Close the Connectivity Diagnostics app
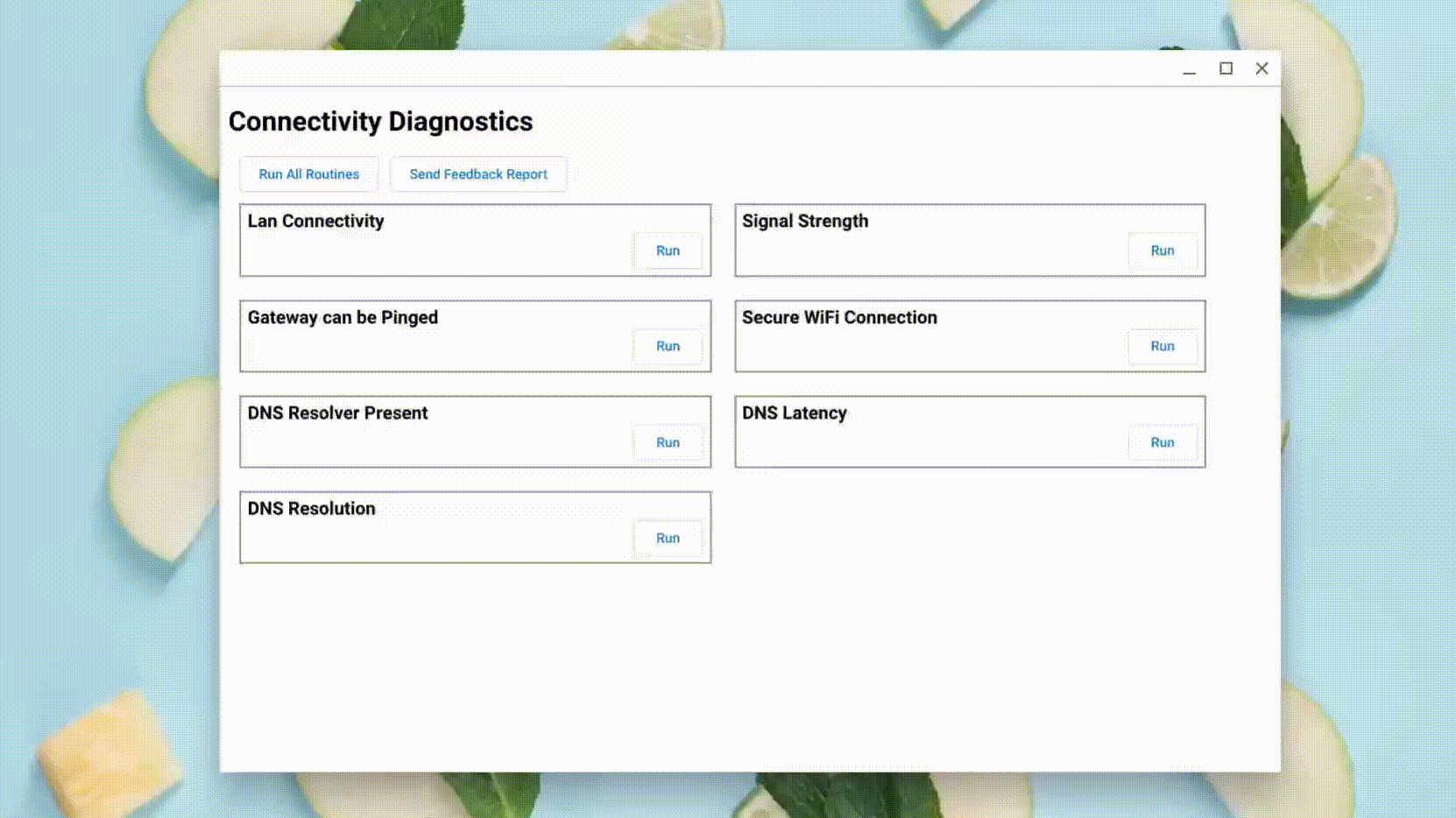The image size is (1456, 818). click(1262, 68)
